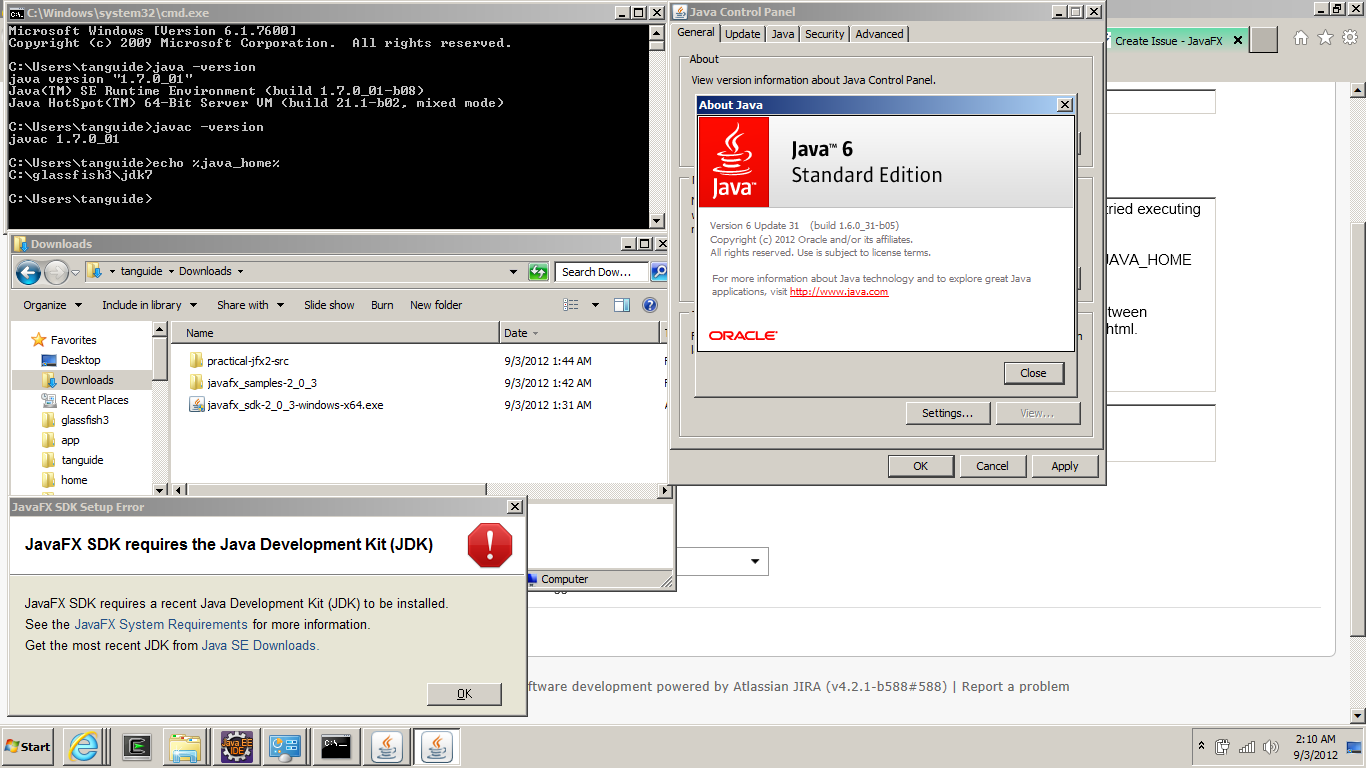Screen dimensions: 1366x768
Task: Open the change view options arrow
Action: 595,305
